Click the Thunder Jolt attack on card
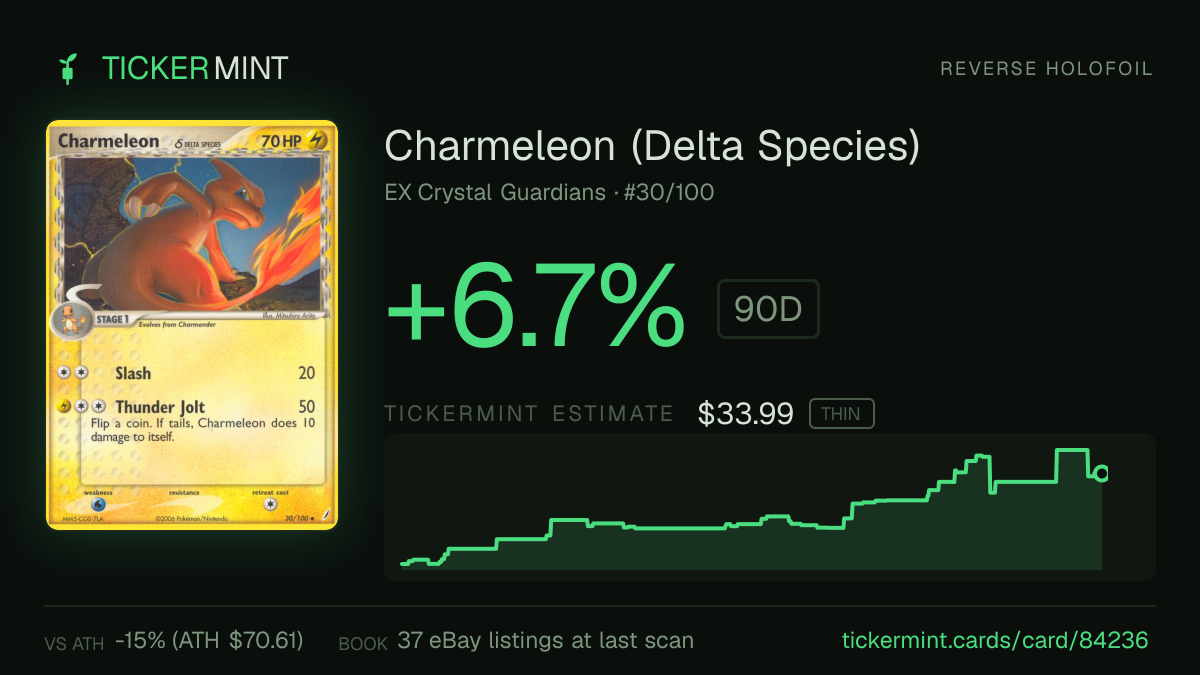The width and height of the screenshot is (1200, 675). [160, 407]
